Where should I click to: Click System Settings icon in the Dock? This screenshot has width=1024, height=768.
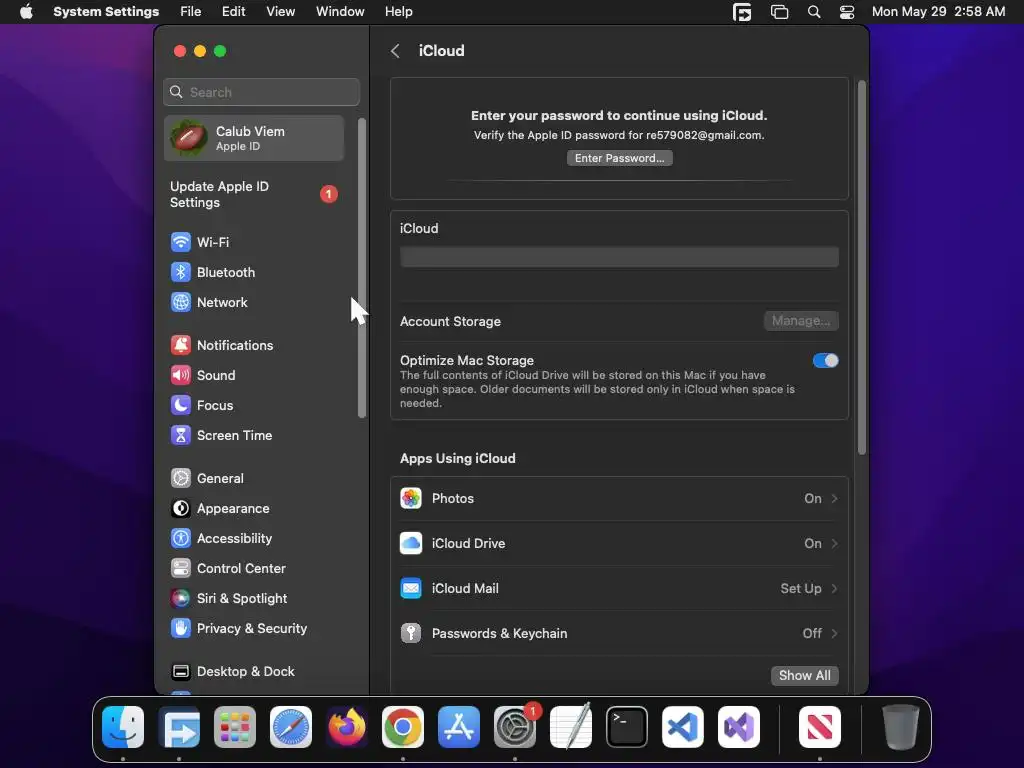(x=515, y=727)
